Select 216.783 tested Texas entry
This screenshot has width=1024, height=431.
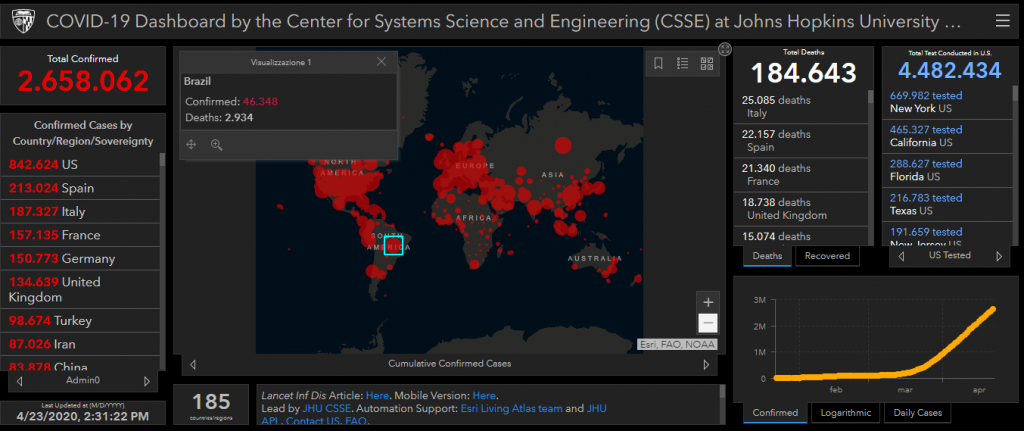coord(948,204)
